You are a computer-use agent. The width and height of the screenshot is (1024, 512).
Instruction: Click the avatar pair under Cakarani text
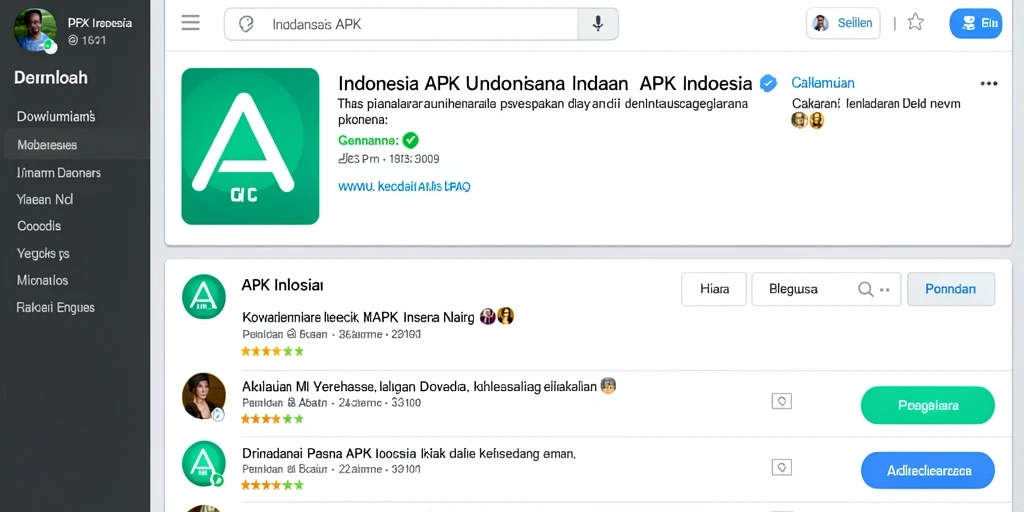point(808,120)
